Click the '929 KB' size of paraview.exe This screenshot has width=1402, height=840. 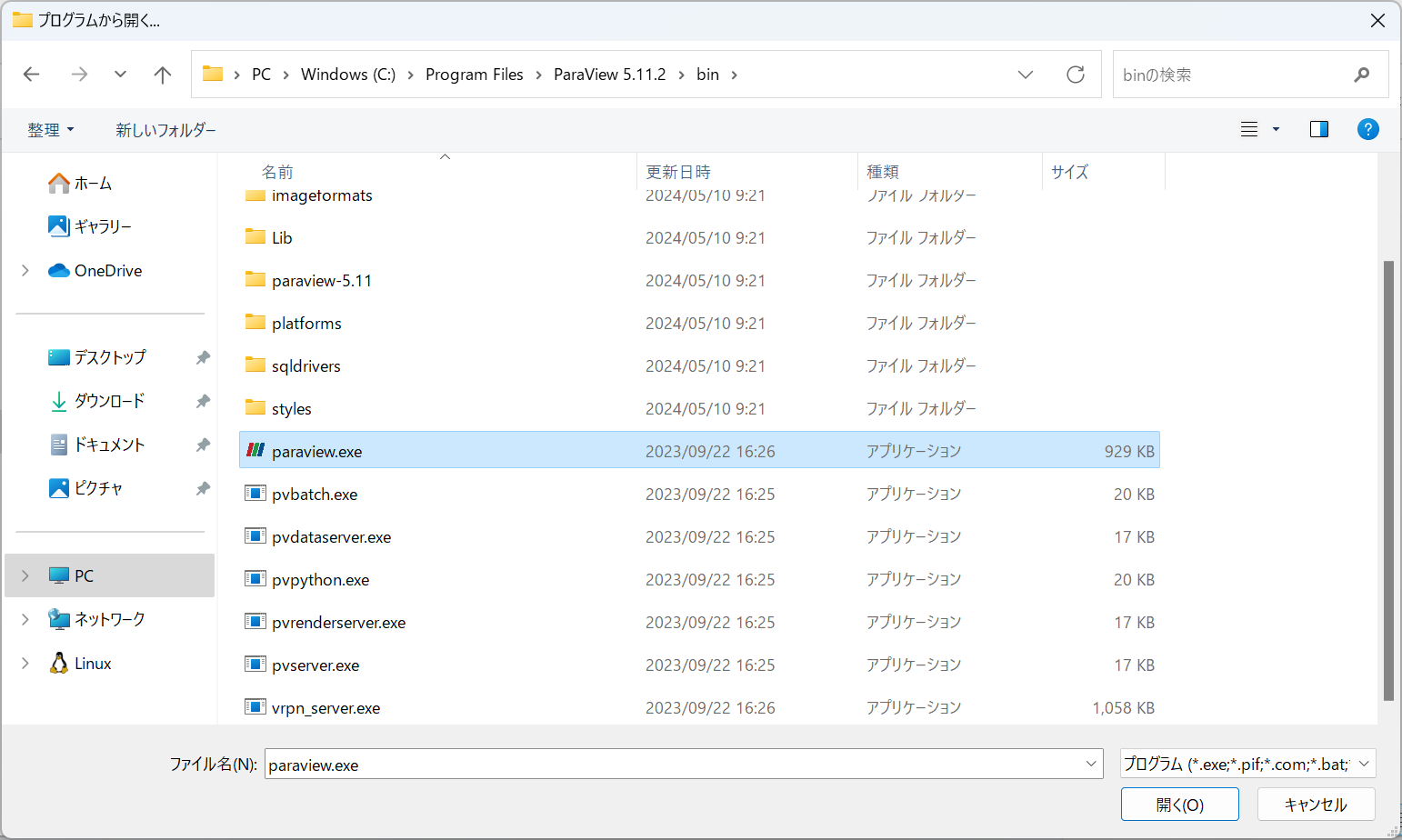point(1129,451)
